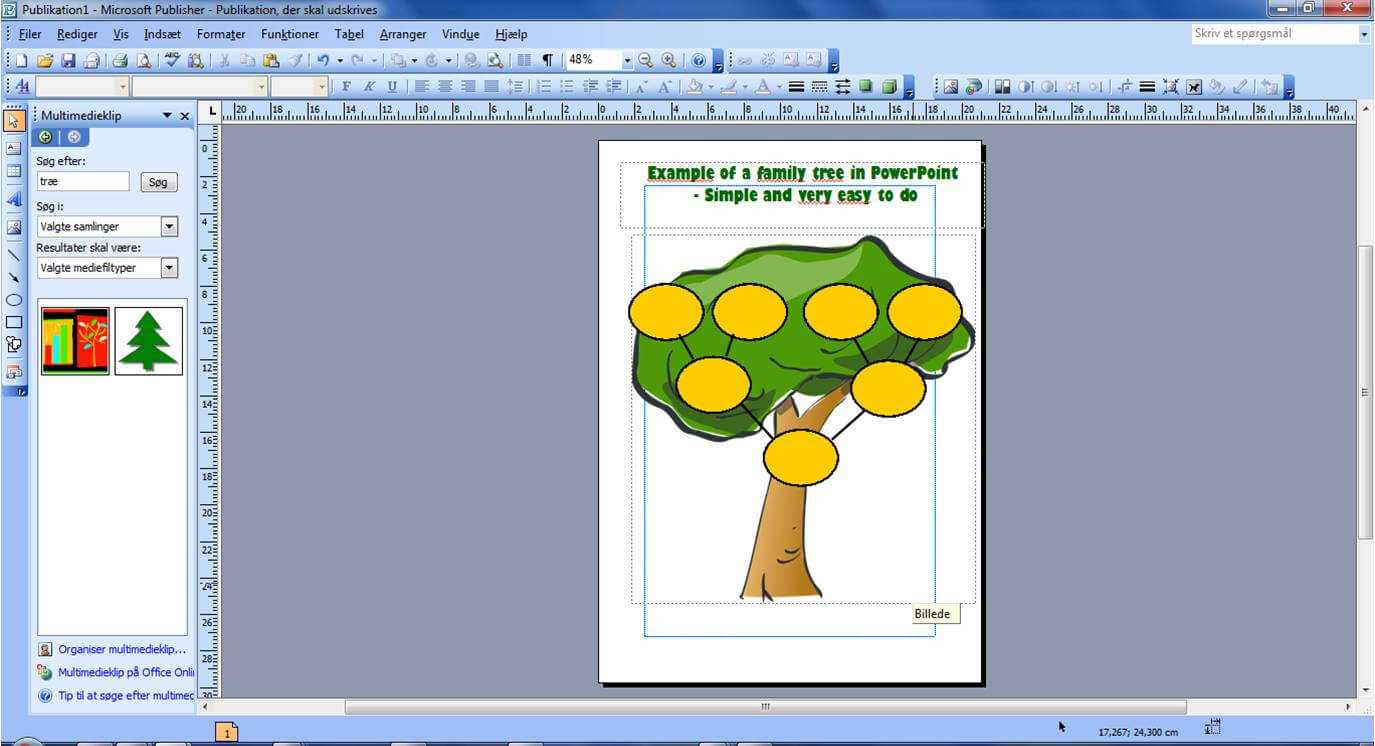Click the Søg button
Screen dimensions: 1375x746
158,182
